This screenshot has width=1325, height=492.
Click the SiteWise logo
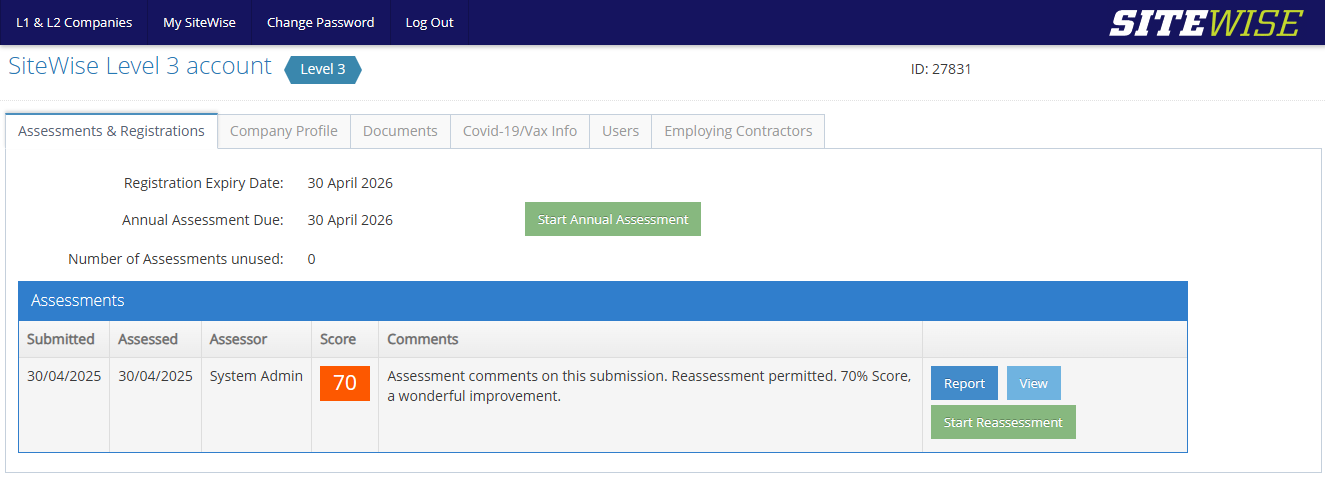(1206, 22)
